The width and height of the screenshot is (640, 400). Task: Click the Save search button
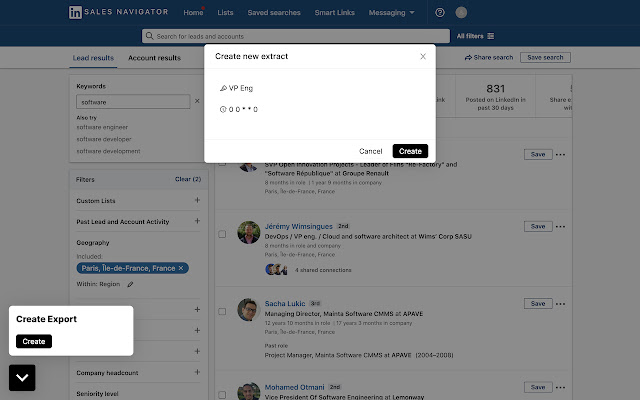click(x=545, y=58)
